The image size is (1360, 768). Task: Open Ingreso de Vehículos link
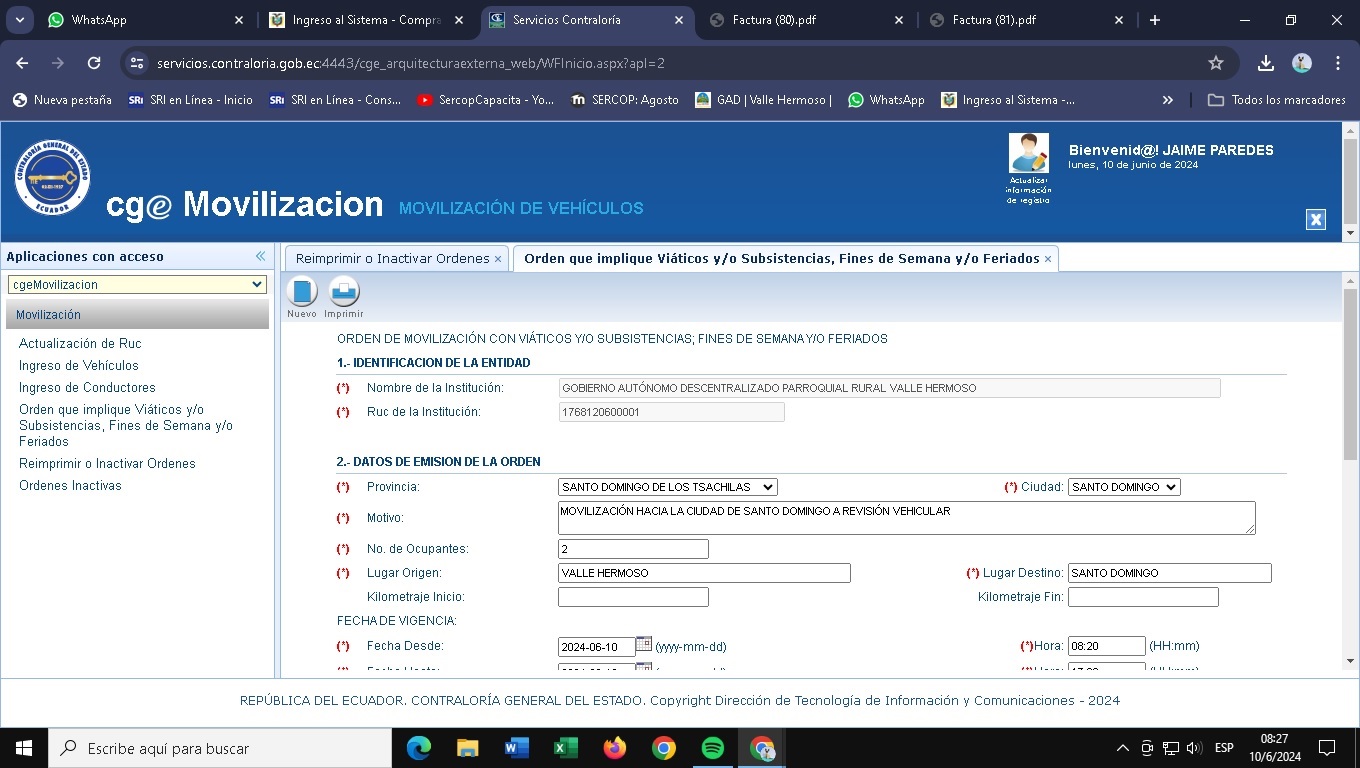point(79,365)
